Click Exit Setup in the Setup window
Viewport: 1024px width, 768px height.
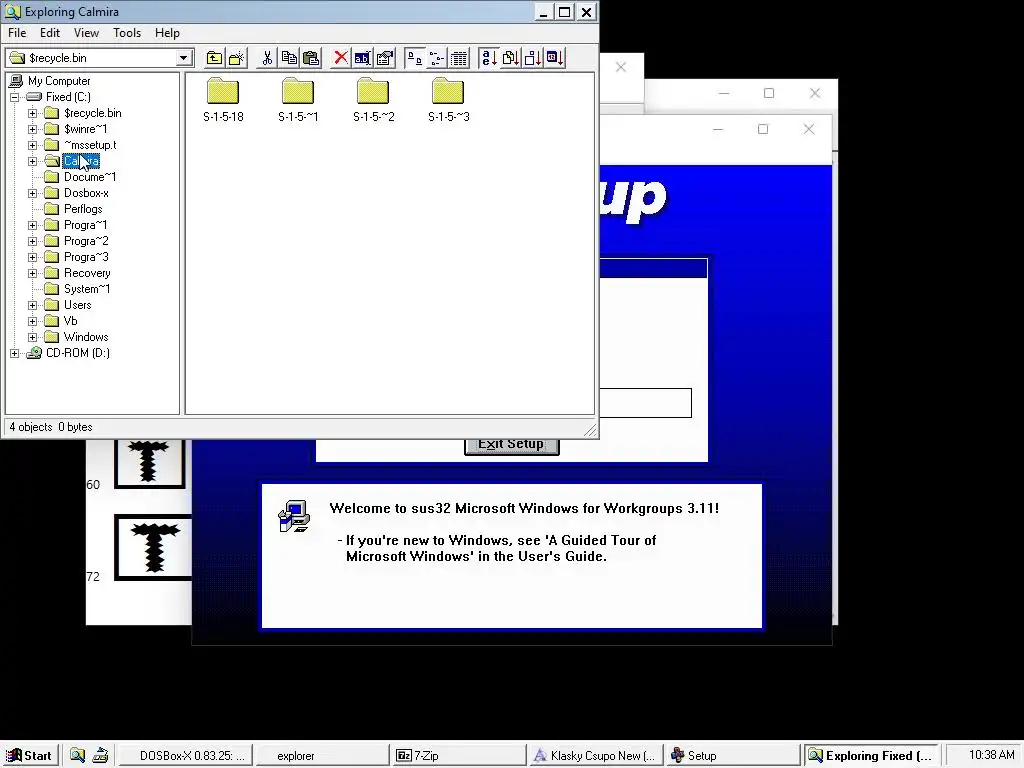click(511, 445)
